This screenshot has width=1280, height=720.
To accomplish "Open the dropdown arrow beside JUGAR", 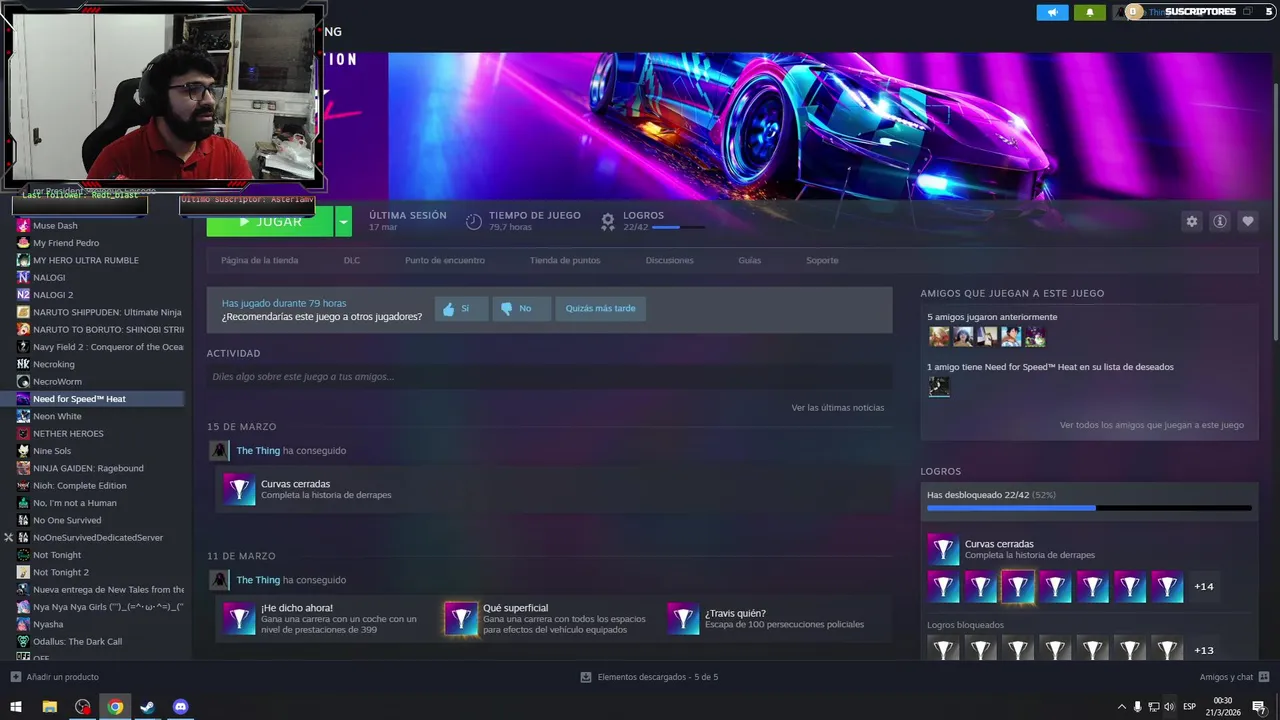I will coord(343,221).
